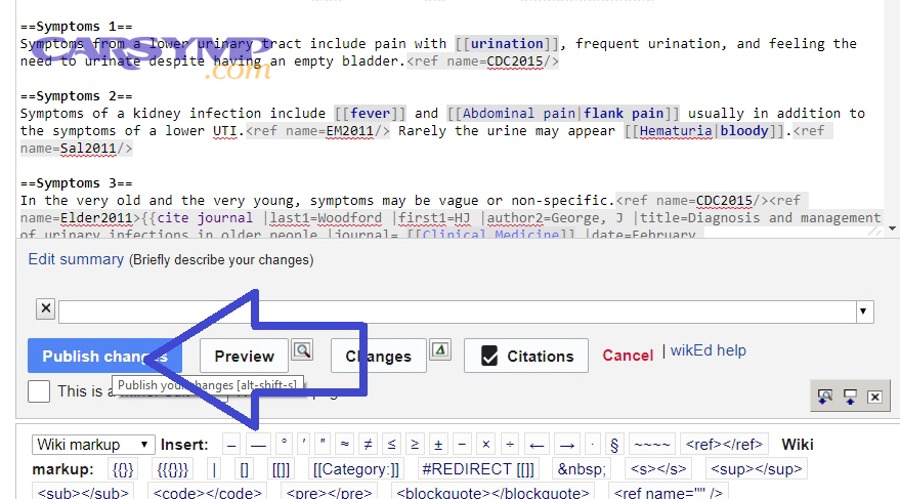Insert the greater-than-or-equal (≥) symbol
This screenshot has width=900, height=499.
414,444
